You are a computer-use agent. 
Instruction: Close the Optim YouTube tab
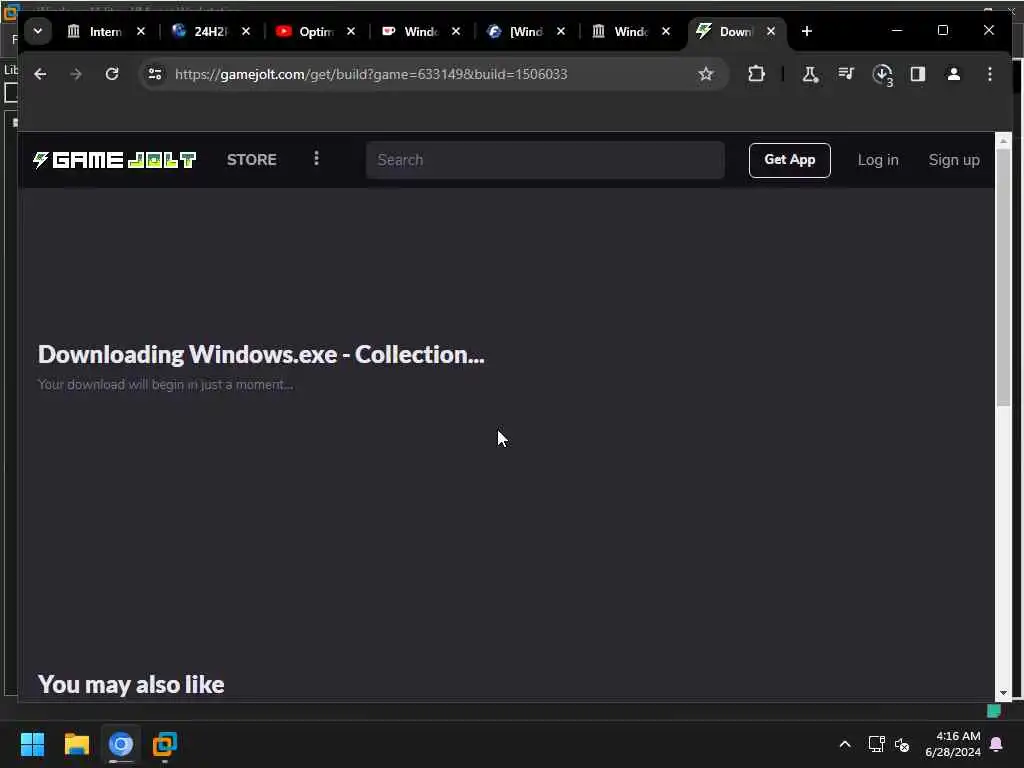(x=351, y=31)
